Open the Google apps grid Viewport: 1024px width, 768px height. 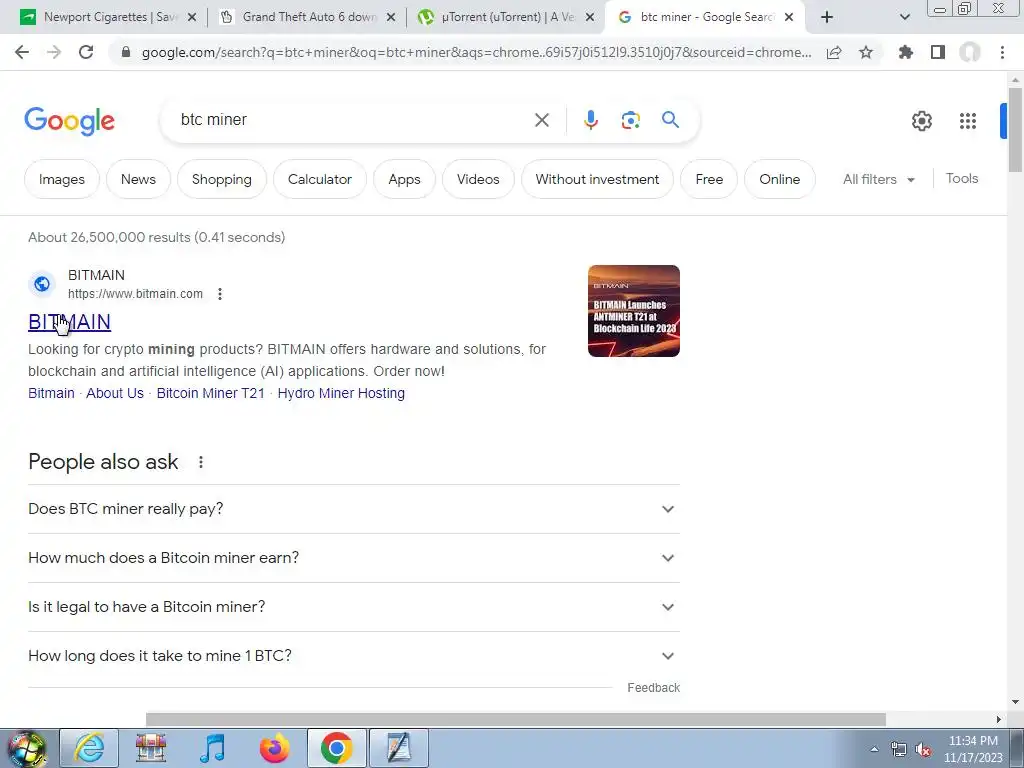coord(967,121)
